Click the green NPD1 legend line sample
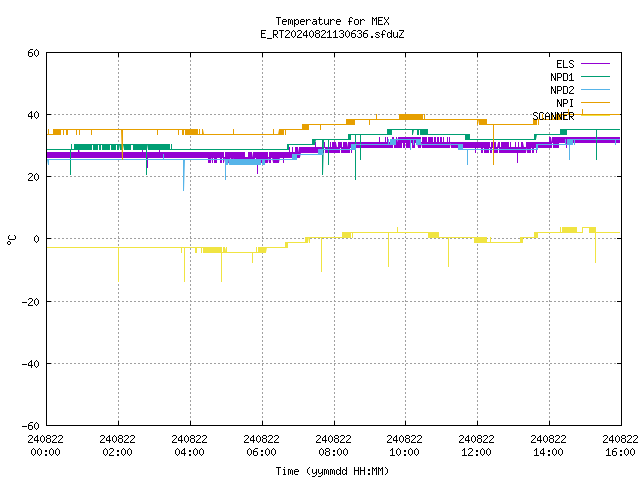This screenshot has height=480, width=640. pyautogui.click(x=595, y=77)
